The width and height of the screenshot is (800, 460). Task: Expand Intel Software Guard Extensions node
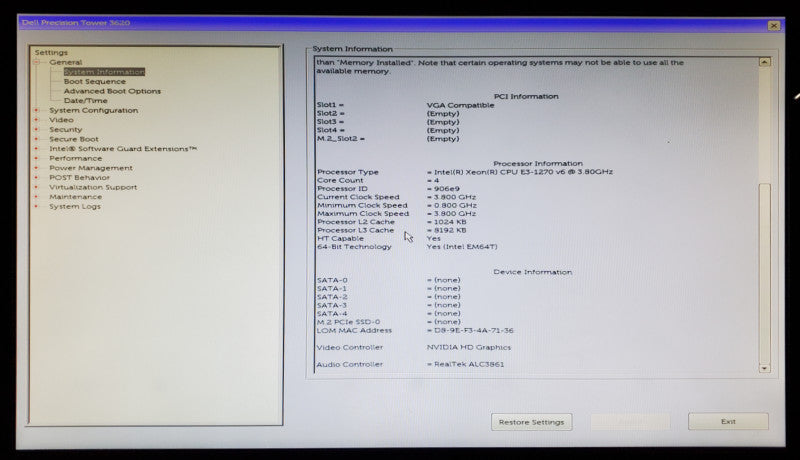36,148
